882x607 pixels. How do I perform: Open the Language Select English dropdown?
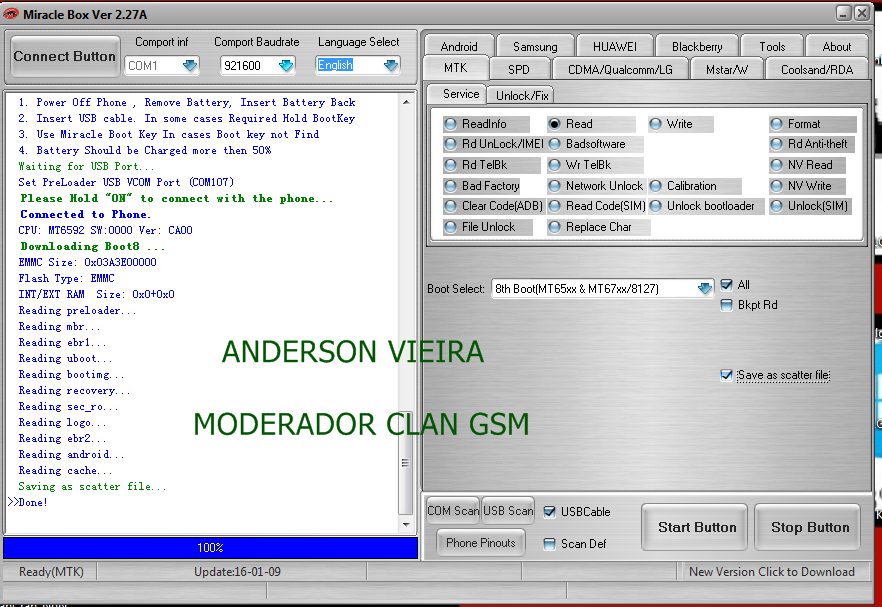pyautogui.click(x=391, y=65)
